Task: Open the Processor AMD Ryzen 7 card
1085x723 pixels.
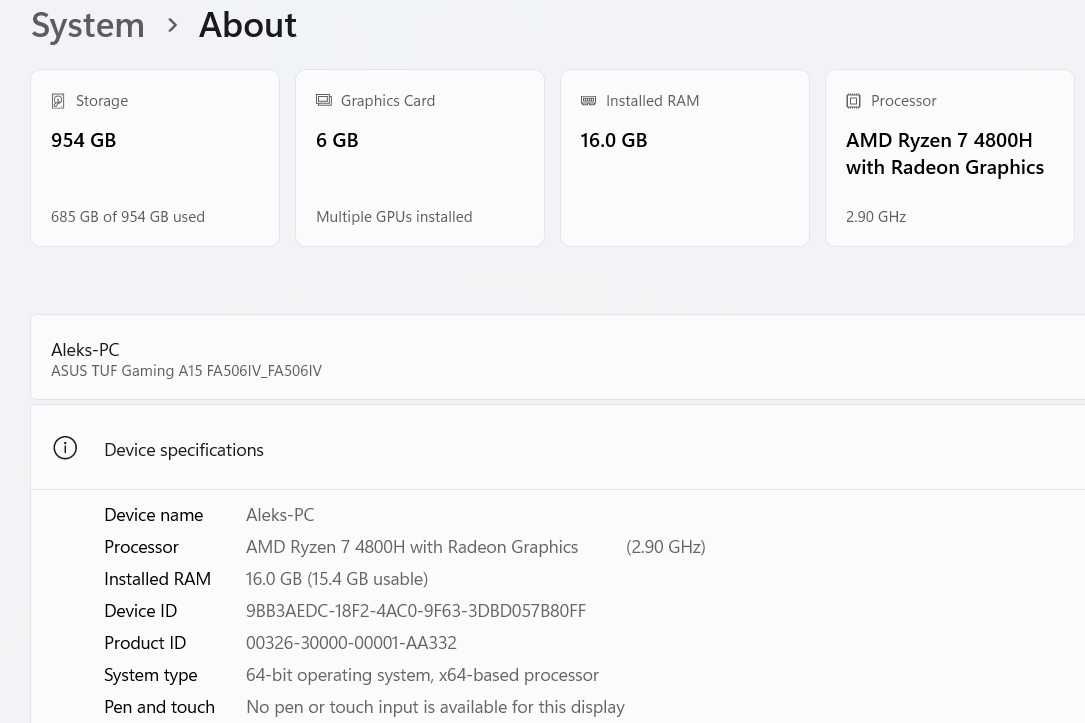Action: [950, 158]
